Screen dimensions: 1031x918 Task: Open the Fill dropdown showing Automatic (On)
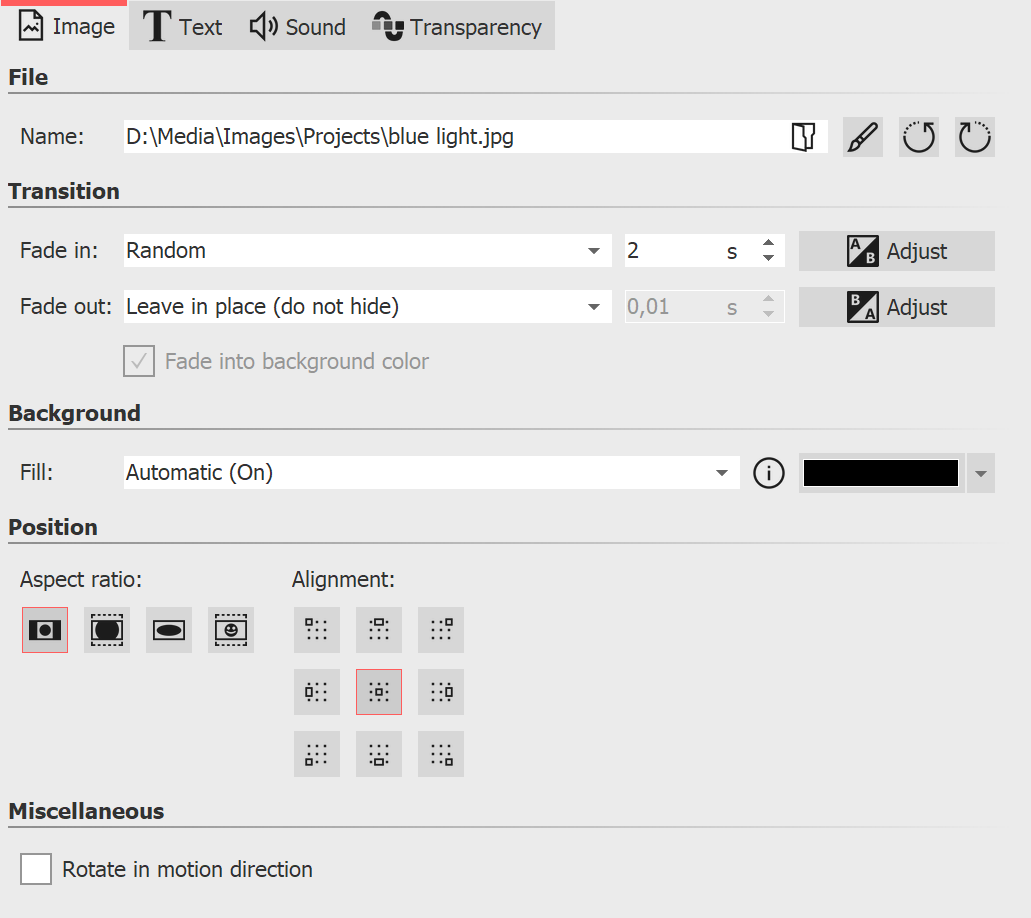pyautogui.click(x=721, y=473)
